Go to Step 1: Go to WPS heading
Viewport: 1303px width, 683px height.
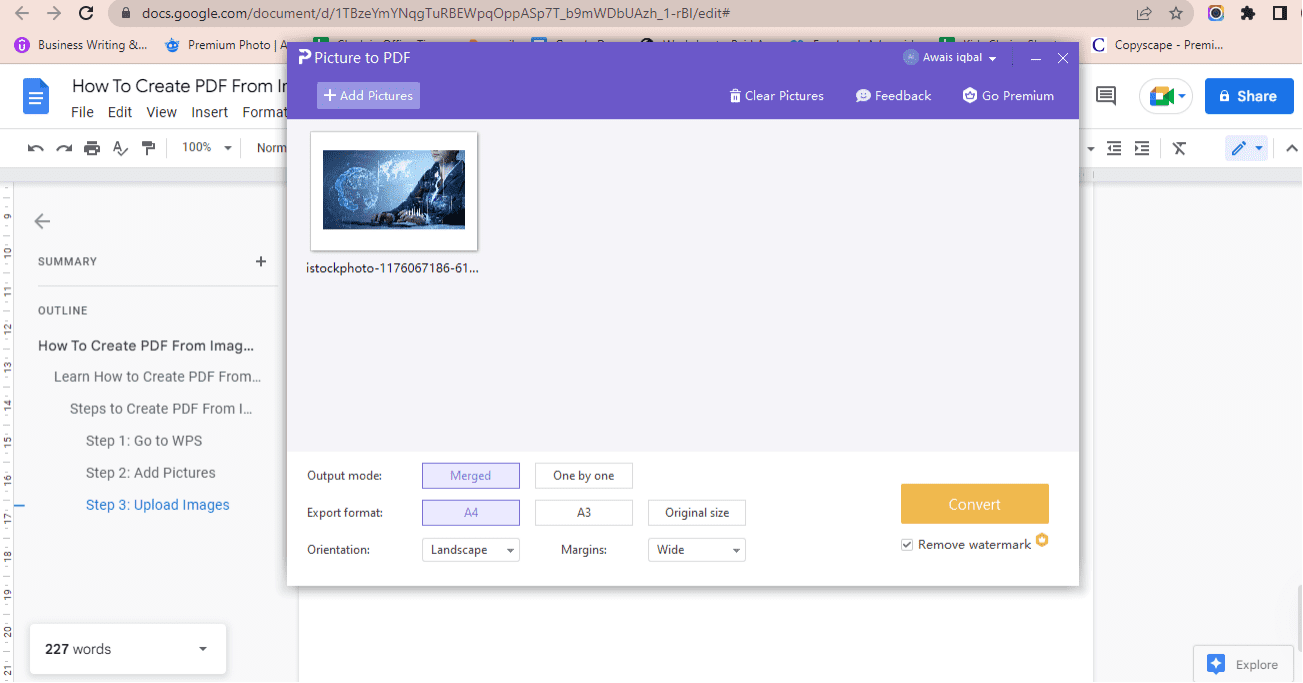[144, 441]
